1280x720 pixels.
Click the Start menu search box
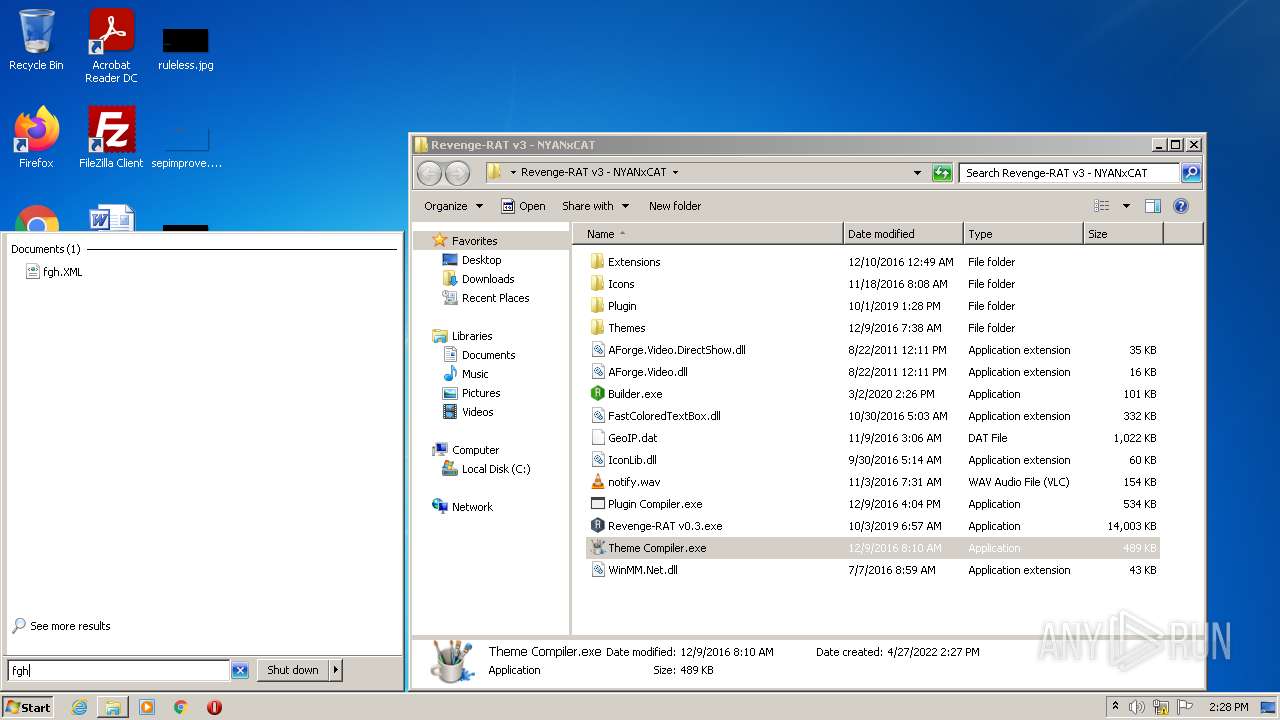pos(119,670)
